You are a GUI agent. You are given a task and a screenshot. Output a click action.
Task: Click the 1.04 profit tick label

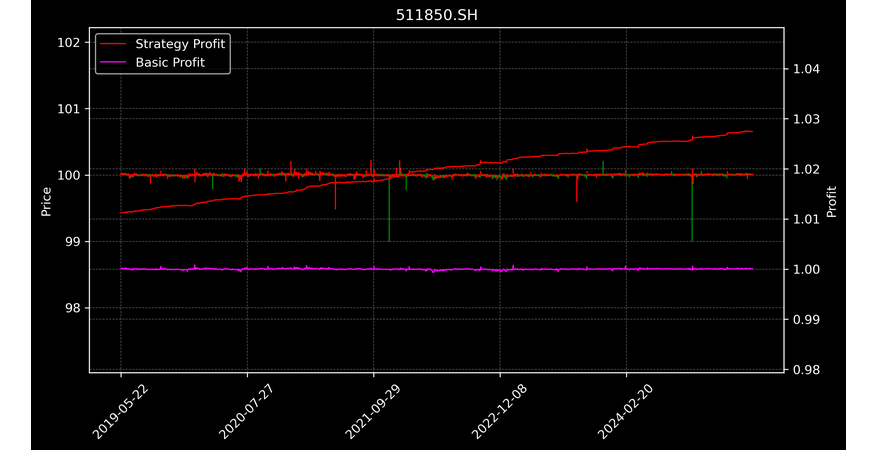807,69
